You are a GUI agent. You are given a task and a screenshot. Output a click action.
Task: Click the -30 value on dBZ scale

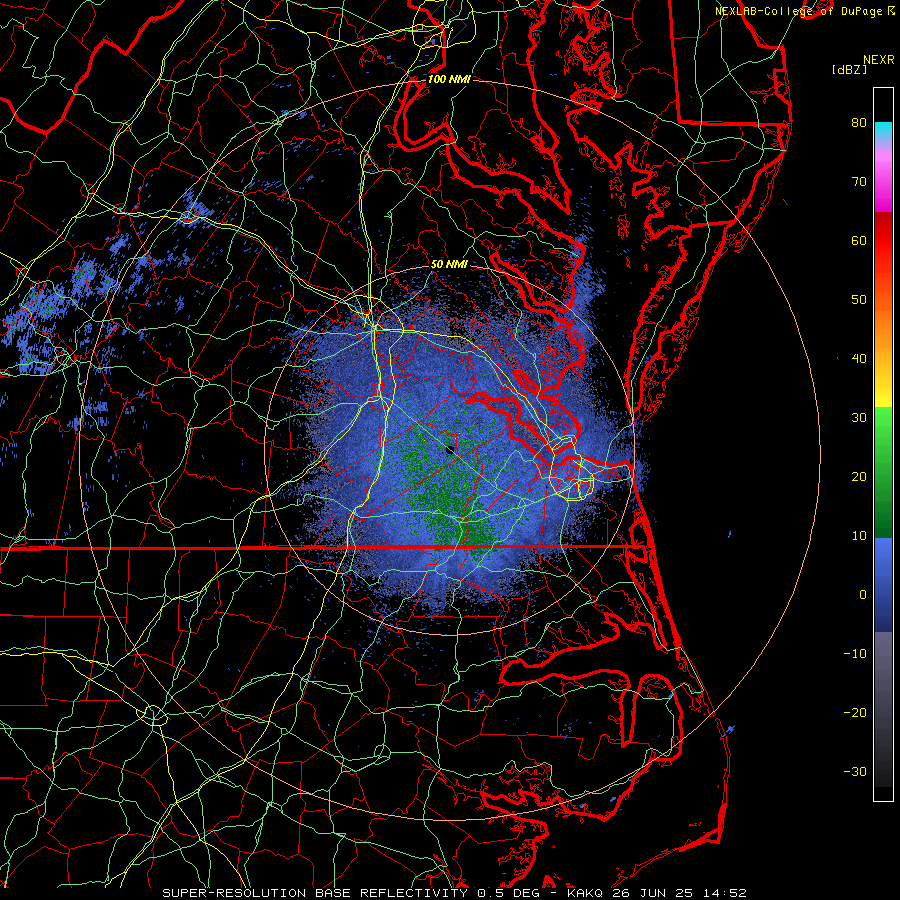(x=855, y=771)
